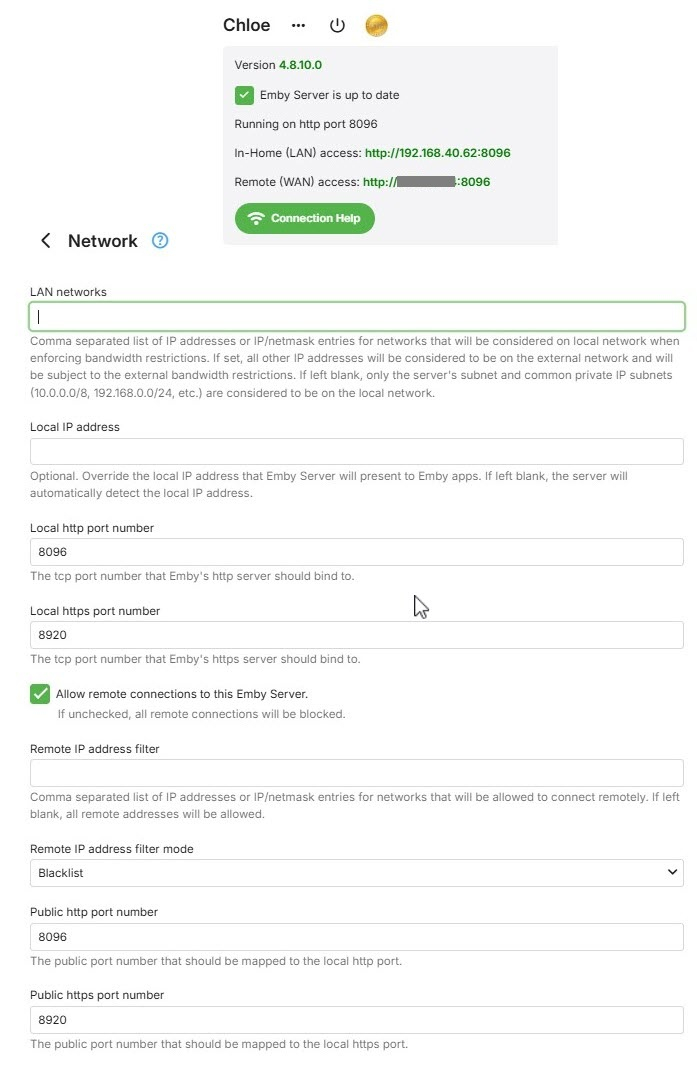Click the power icon next to Chloe

tap(337, 26)
